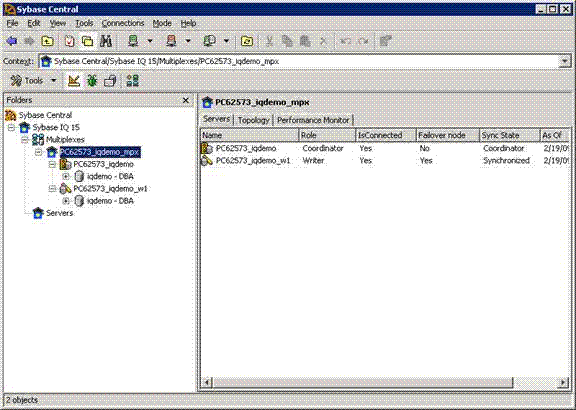
Task: Click the Delete X toolbar icon
Action: tap(323, 41)
